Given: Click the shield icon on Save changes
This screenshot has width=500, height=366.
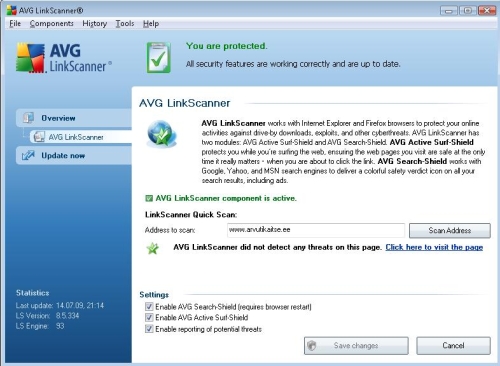Looking at the screenshot, I should click(312, 346).
